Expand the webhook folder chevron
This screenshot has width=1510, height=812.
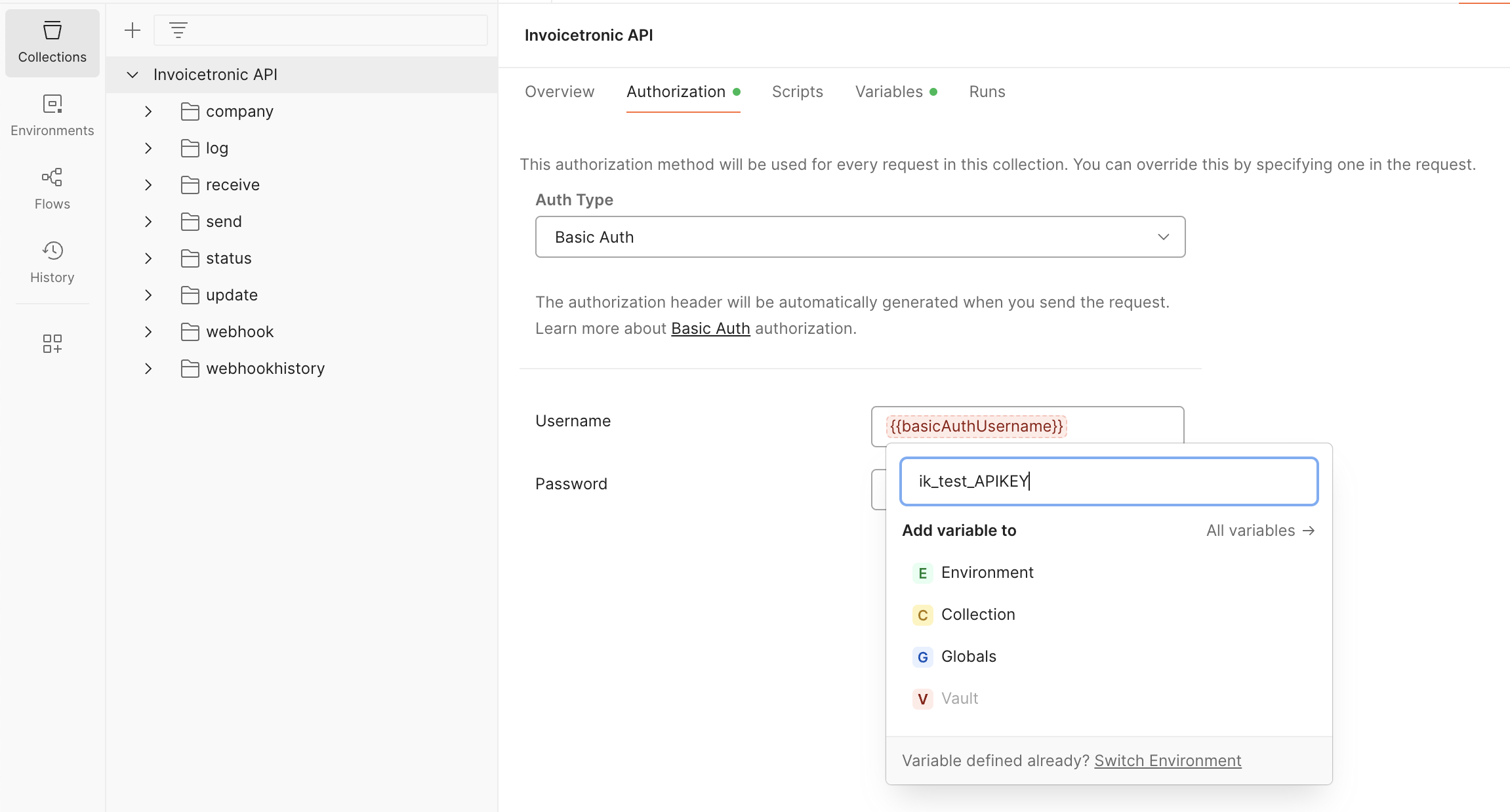point(148,332)
